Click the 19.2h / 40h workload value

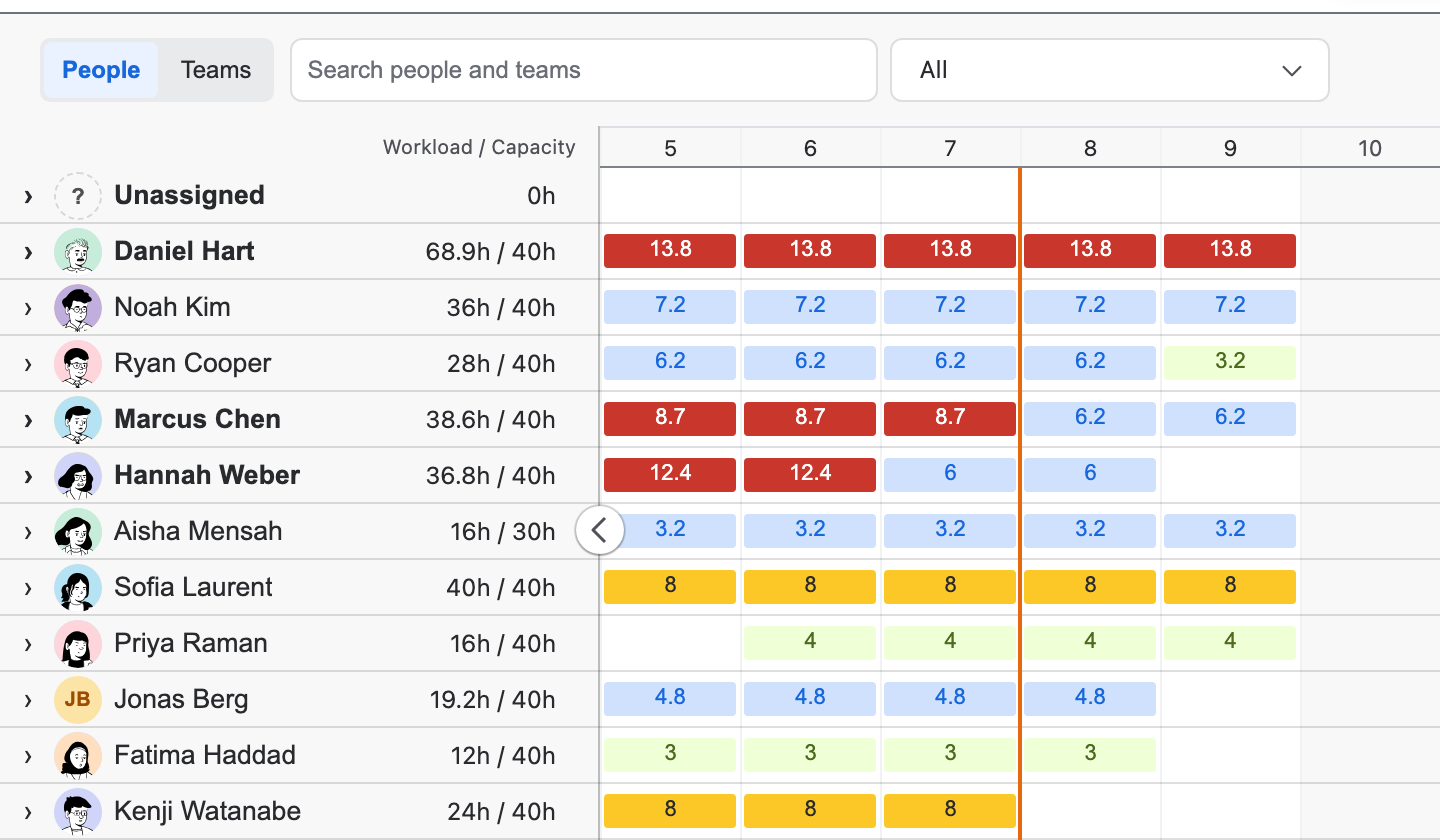[493, 700]
